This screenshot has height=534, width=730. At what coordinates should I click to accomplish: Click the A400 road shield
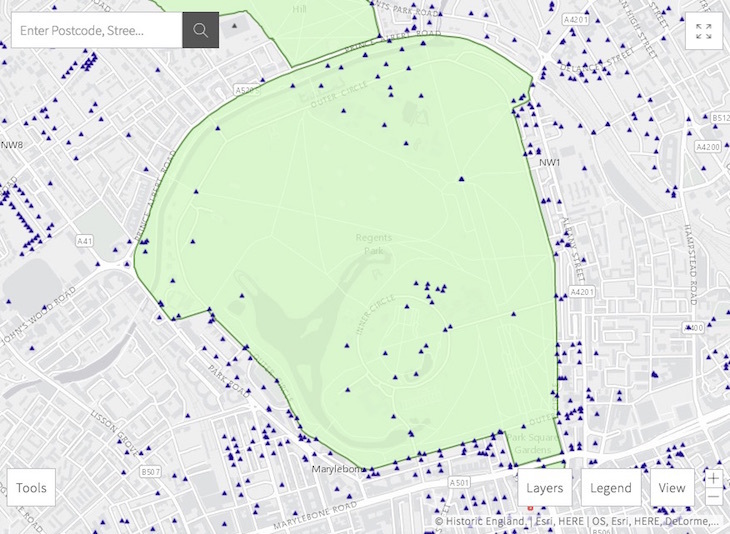tap(692, 327)
